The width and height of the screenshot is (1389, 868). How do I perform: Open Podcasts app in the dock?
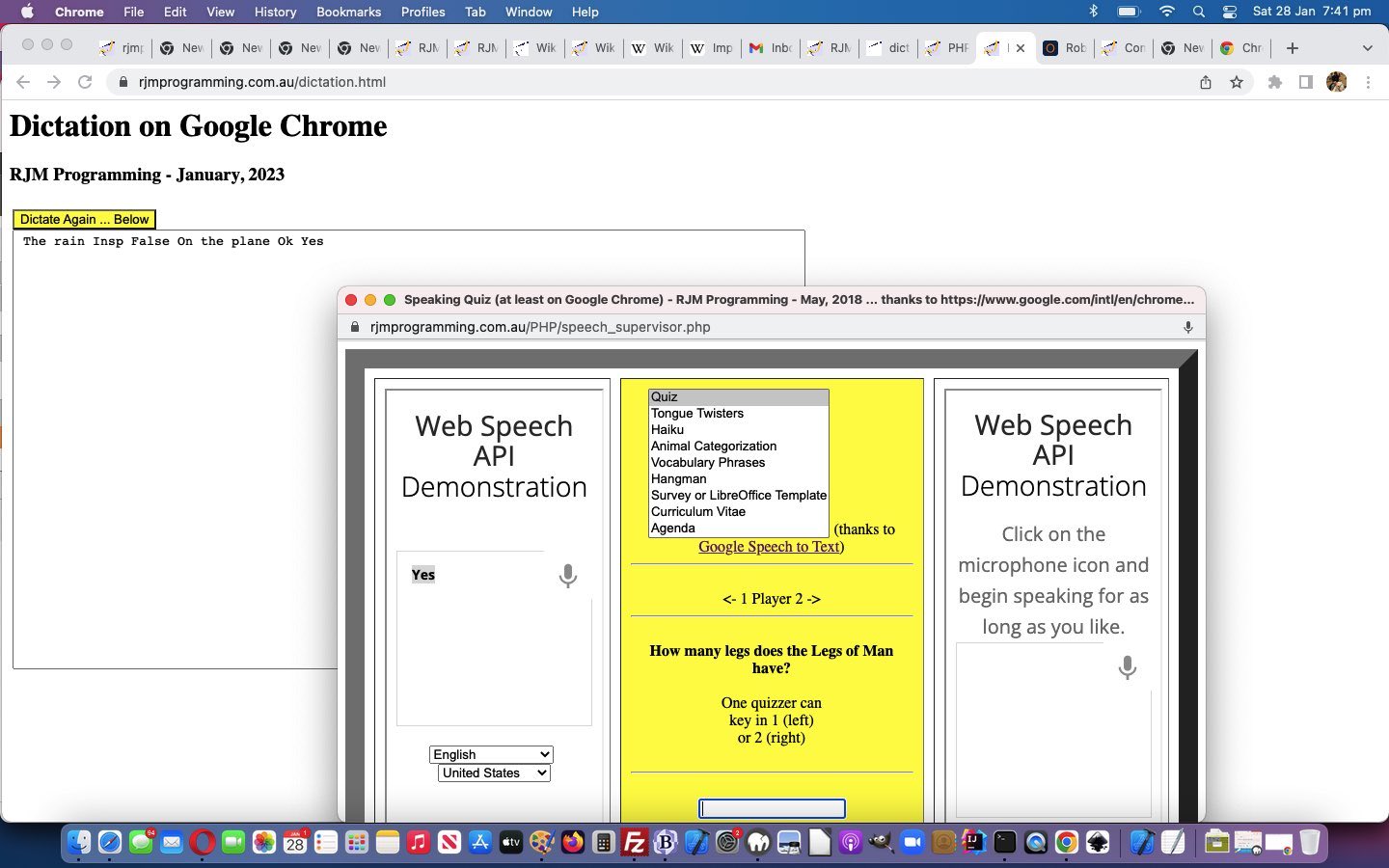[850, 842]
